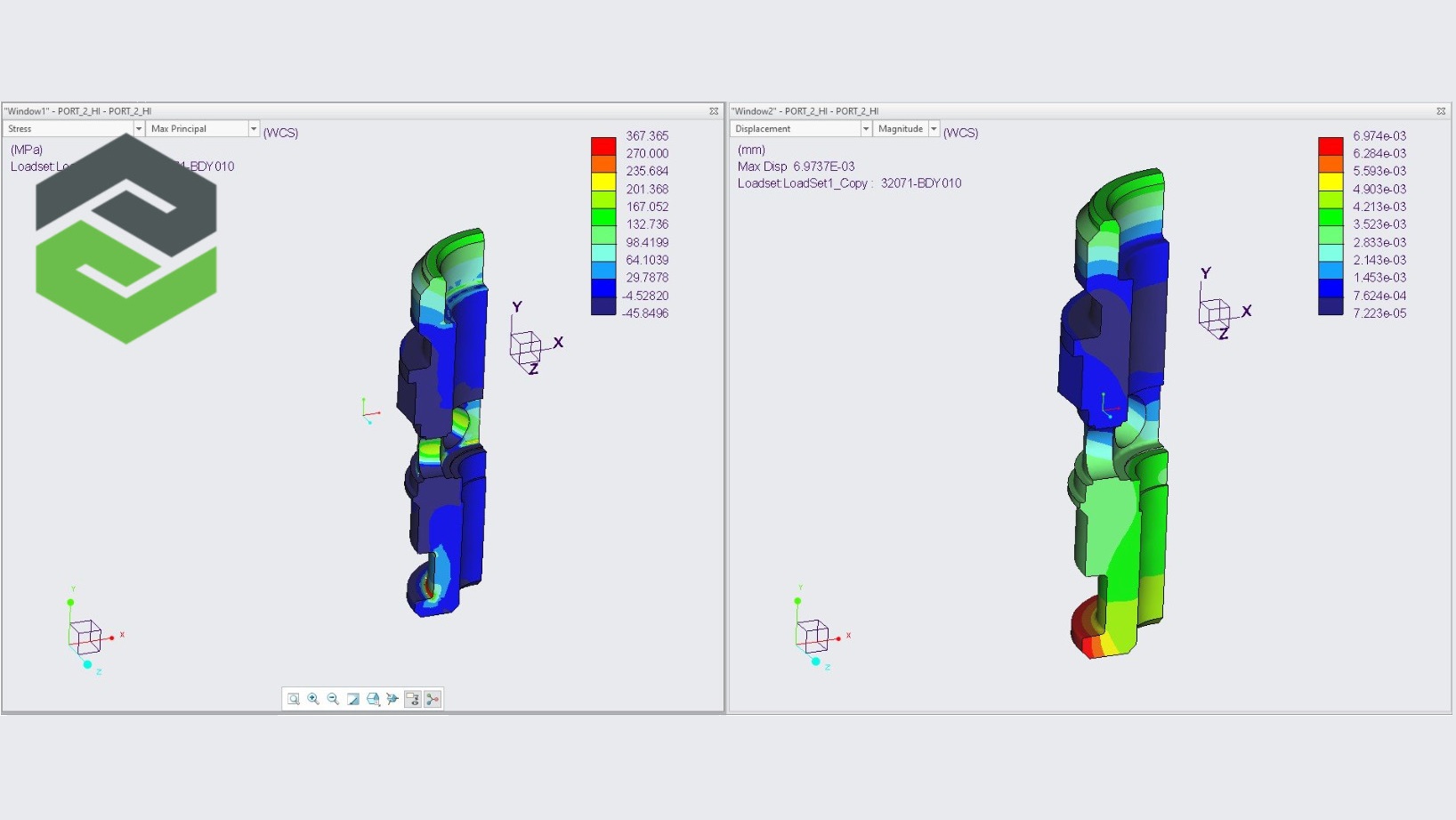Select the Window1 title bar

[x=356, y=111]
